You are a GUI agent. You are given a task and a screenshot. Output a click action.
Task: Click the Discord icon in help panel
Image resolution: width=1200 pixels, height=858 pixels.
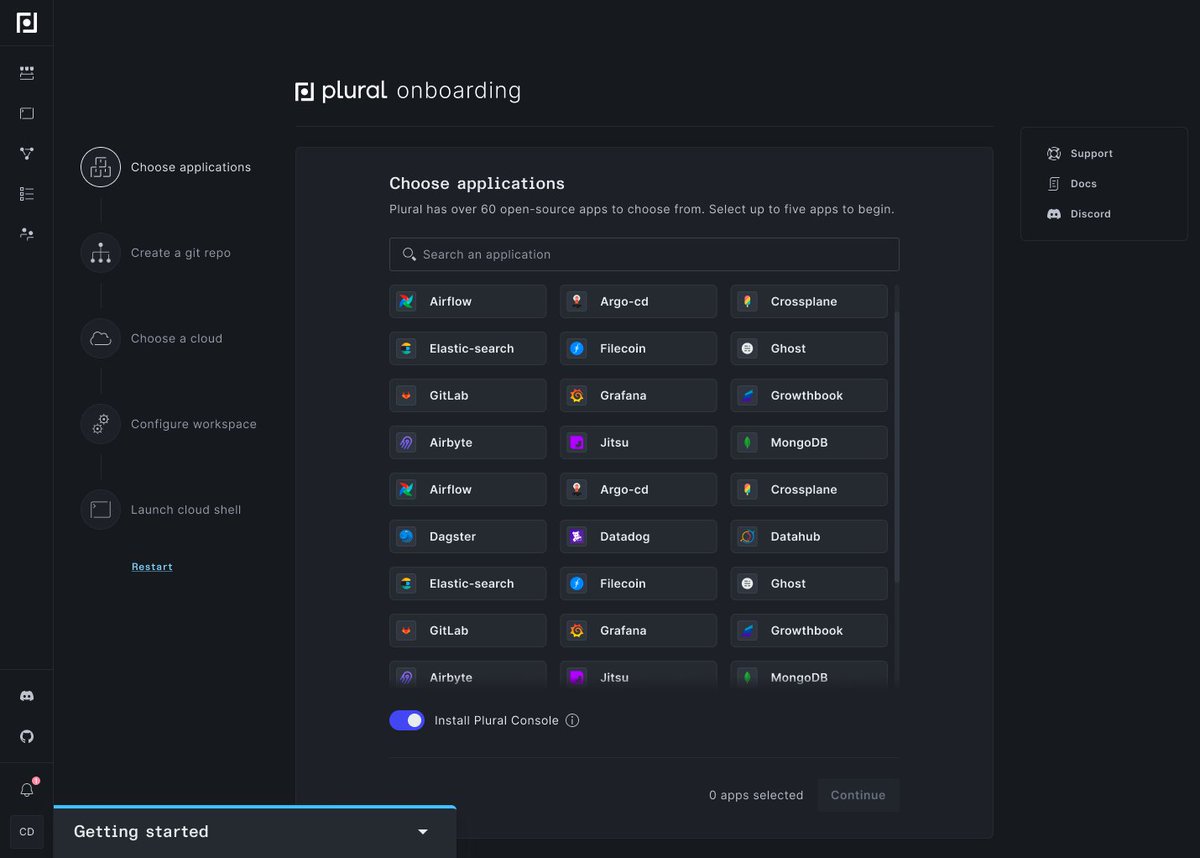click(x=1054, y=214)
